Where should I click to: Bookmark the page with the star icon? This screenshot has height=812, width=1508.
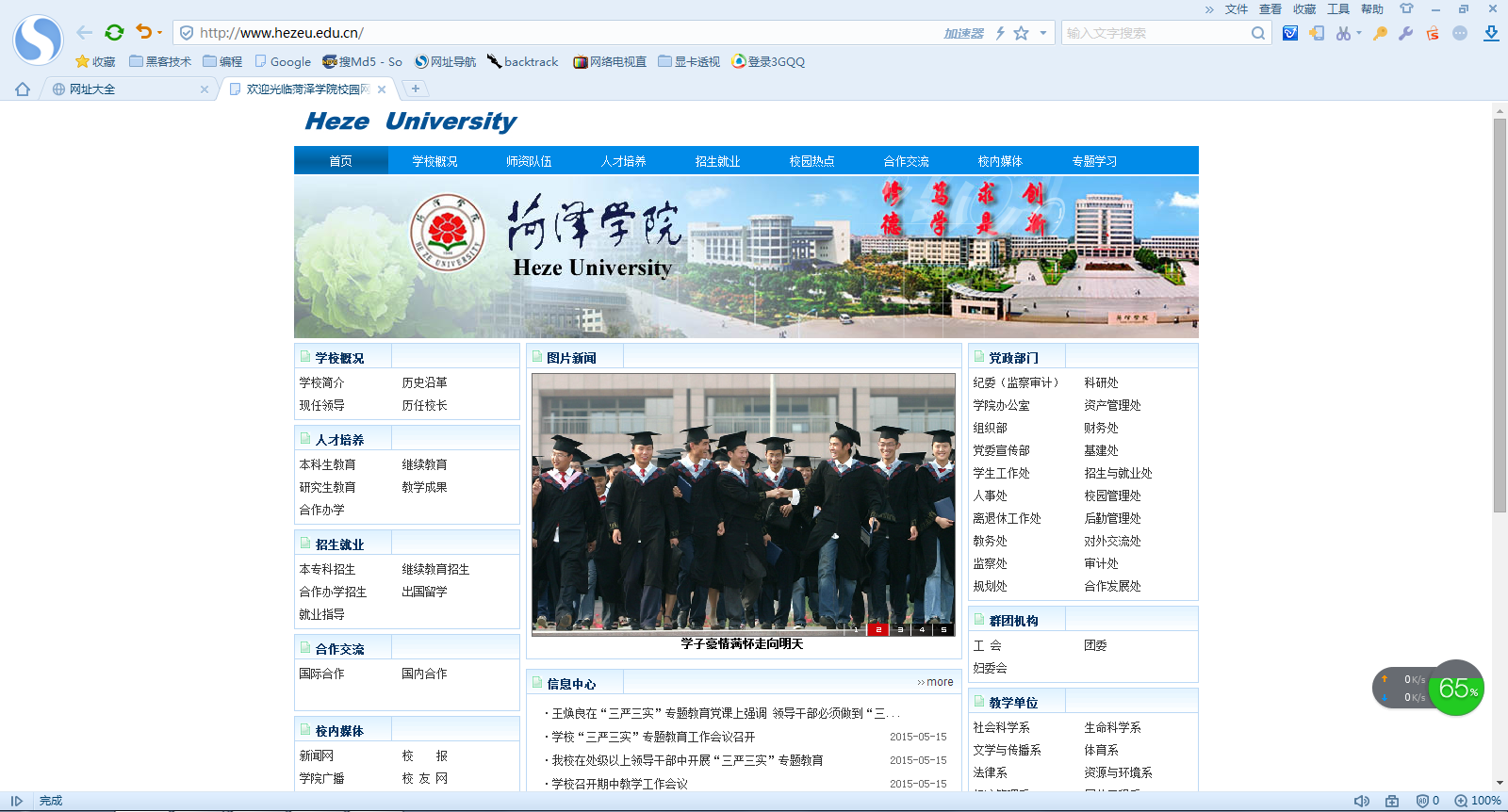[x=1021, y=33]
